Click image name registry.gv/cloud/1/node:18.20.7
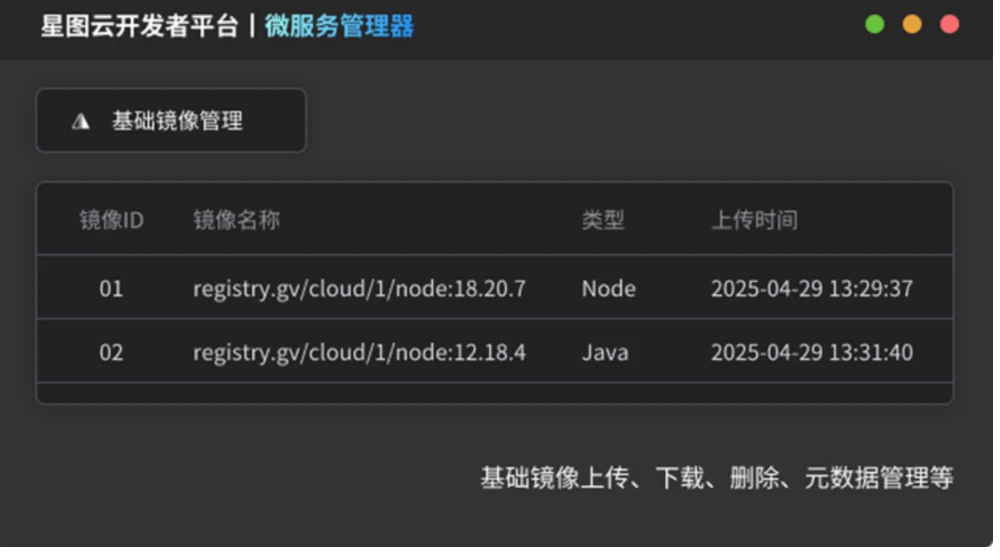This screenshot has width=1000, height=560. click(x=359, y=289)
